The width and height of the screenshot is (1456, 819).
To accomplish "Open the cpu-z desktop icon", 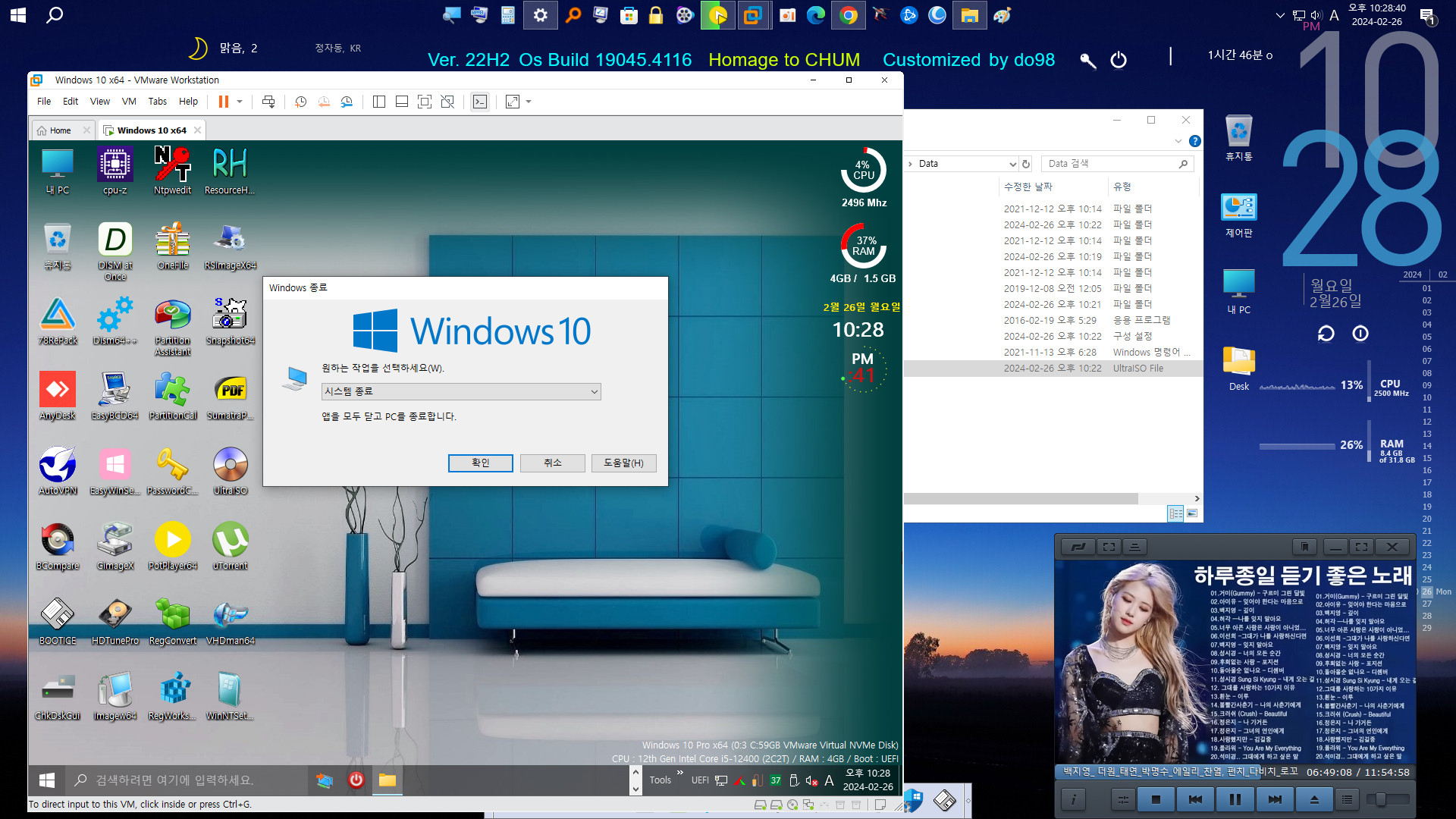I will coord(115,171).
